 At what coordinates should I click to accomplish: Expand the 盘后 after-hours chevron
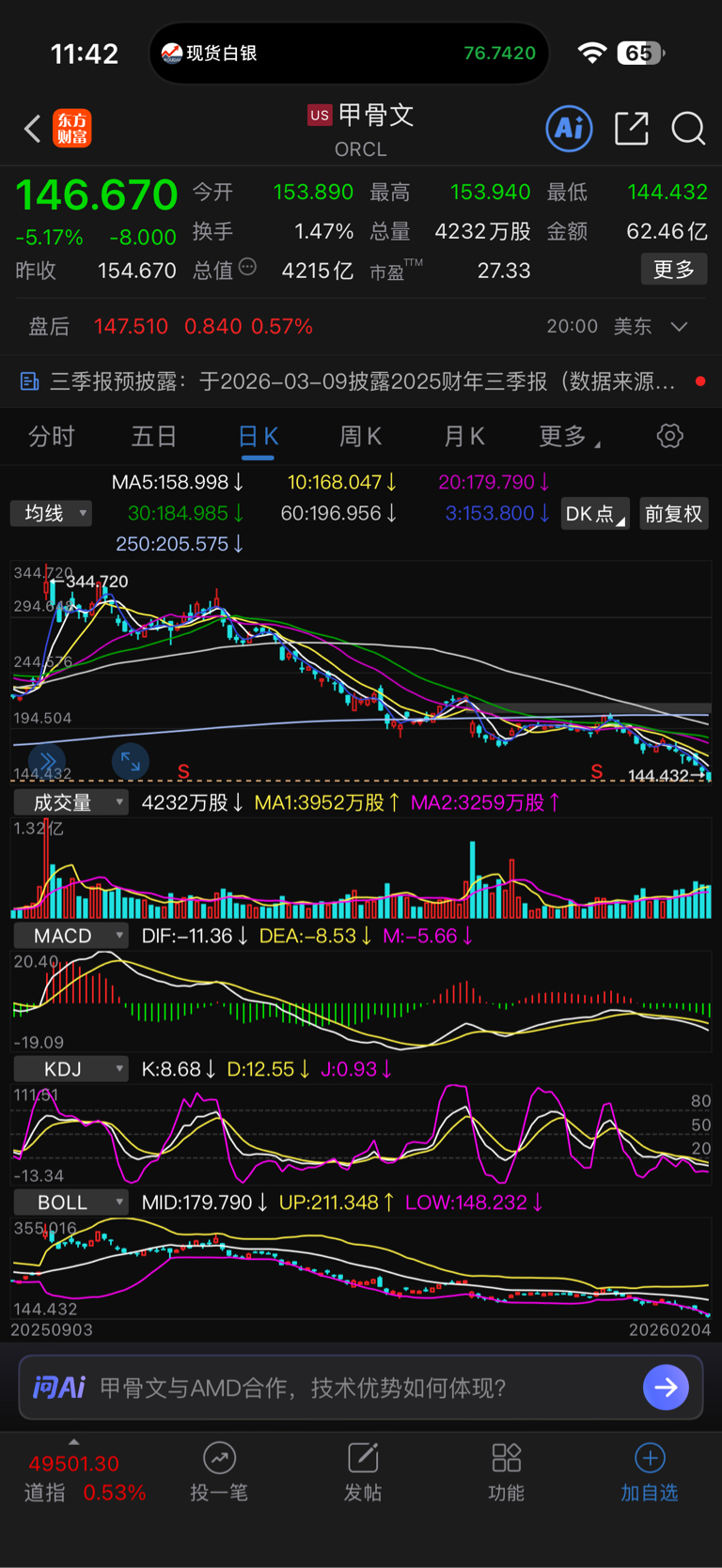tap(680, 327)
